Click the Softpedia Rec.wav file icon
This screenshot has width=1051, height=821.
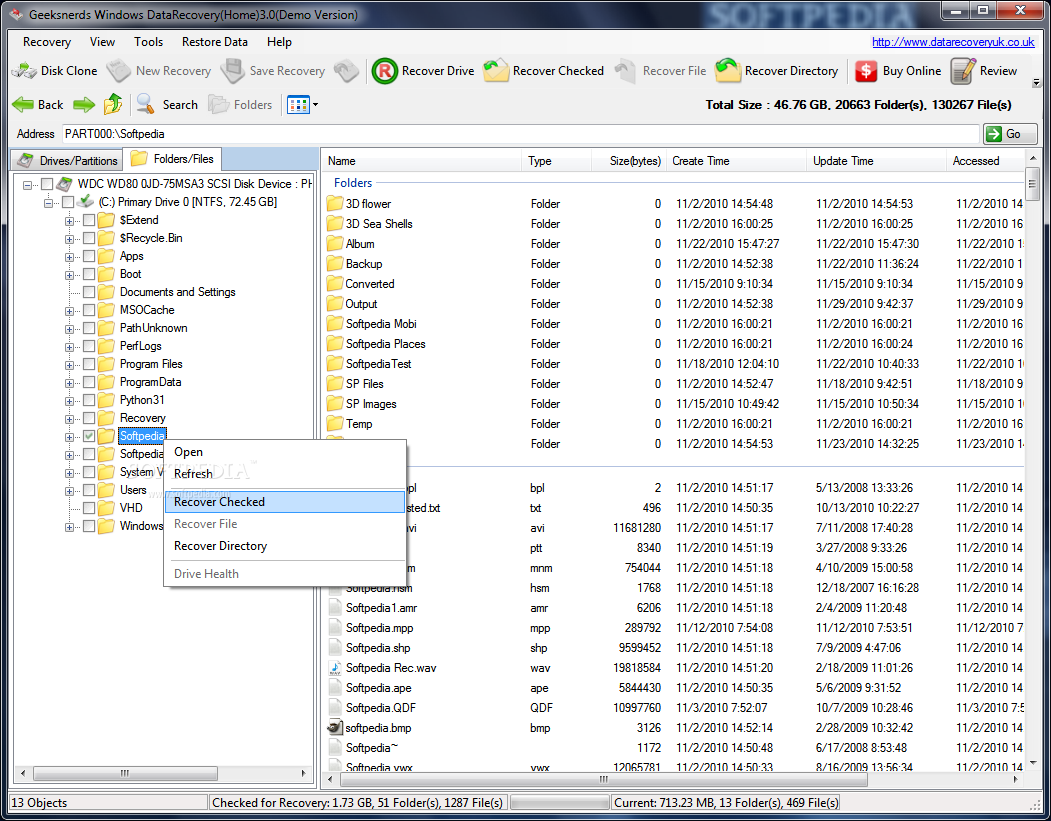coord(334,668)
